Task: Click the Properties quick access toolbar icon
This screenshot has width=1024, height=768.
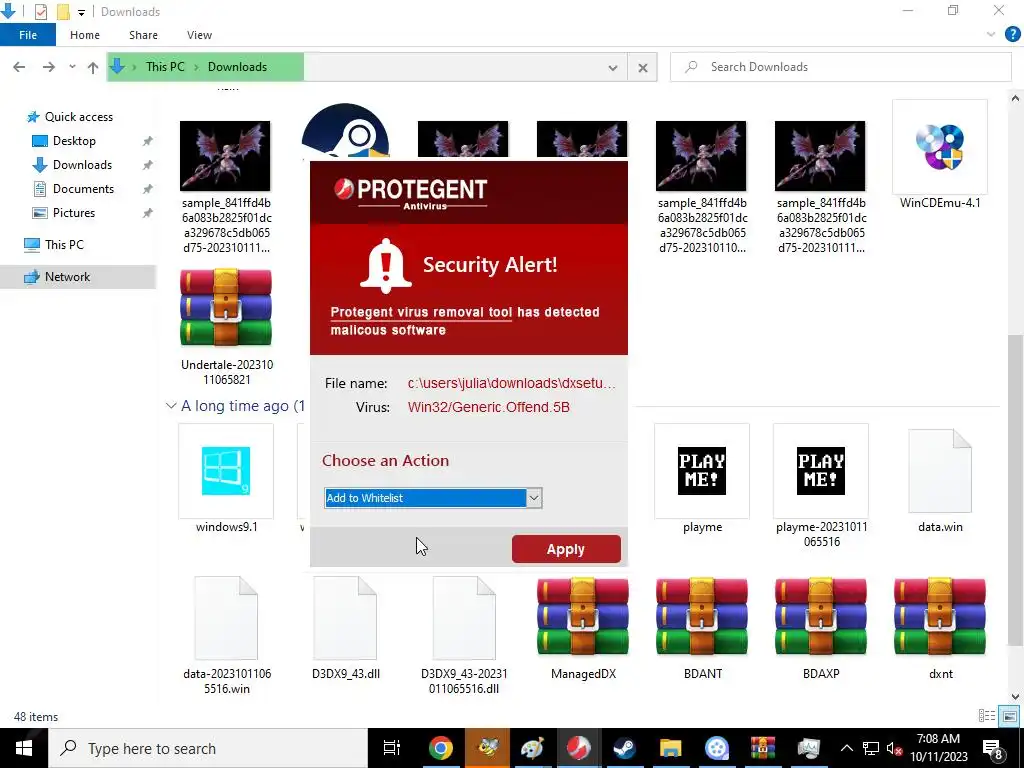Action: 40,12
